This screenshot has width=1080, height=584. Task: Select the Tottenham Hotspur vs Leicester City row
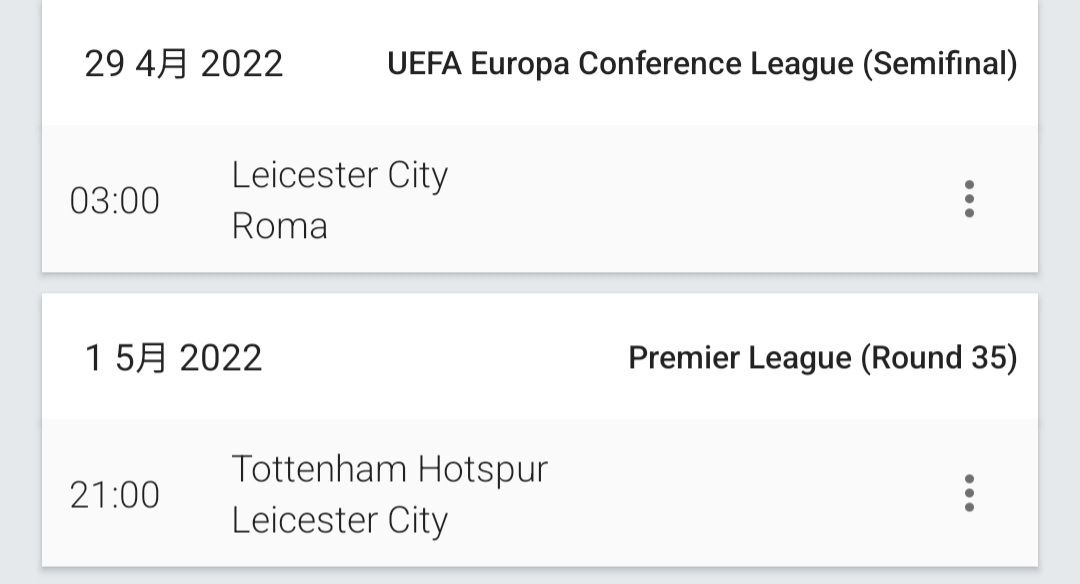tap(540, 493)
